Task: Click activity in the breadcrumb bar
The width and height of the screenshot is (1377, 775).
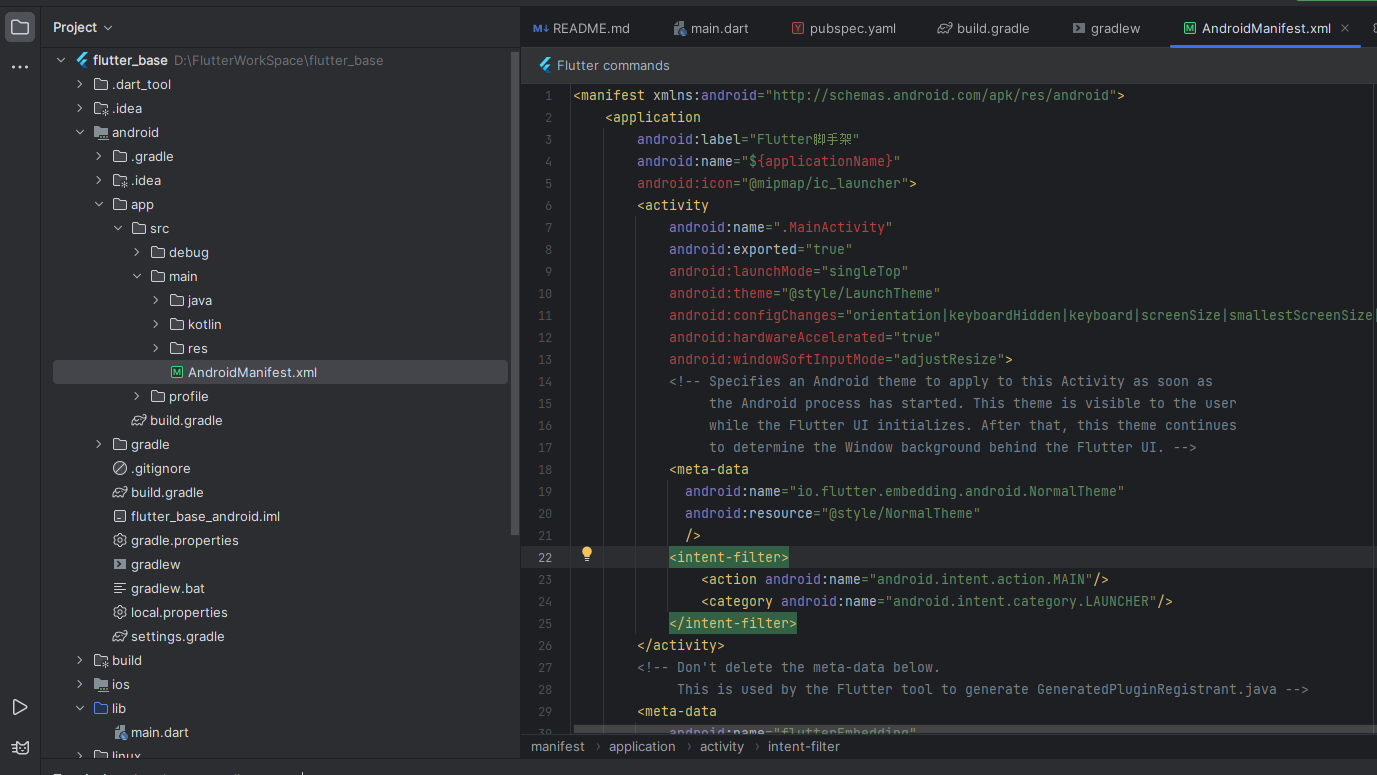Action: tap(722, 746)
